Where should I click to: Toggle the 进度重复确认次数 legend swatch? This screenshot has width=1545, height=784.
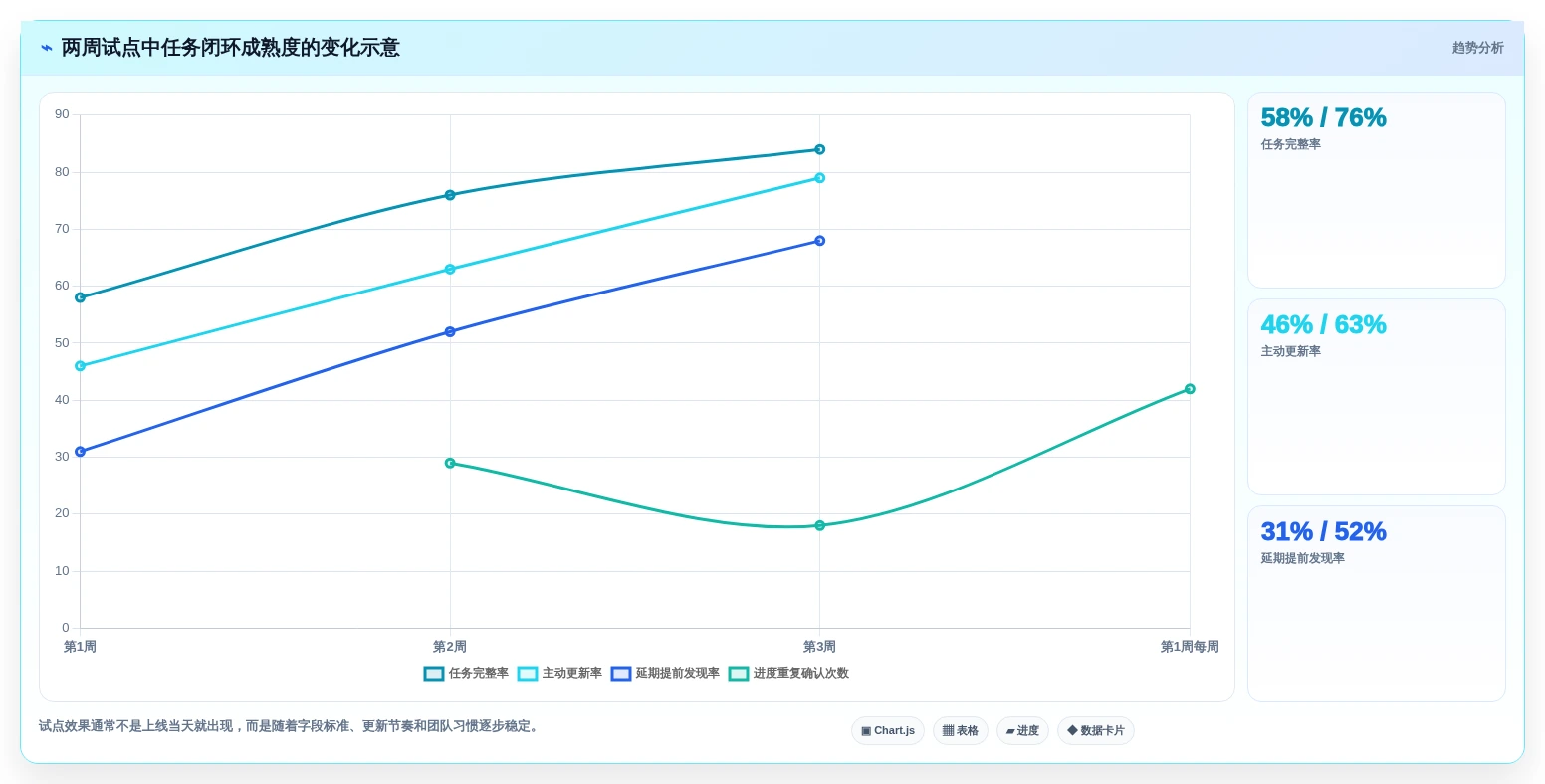pos(739,674)
